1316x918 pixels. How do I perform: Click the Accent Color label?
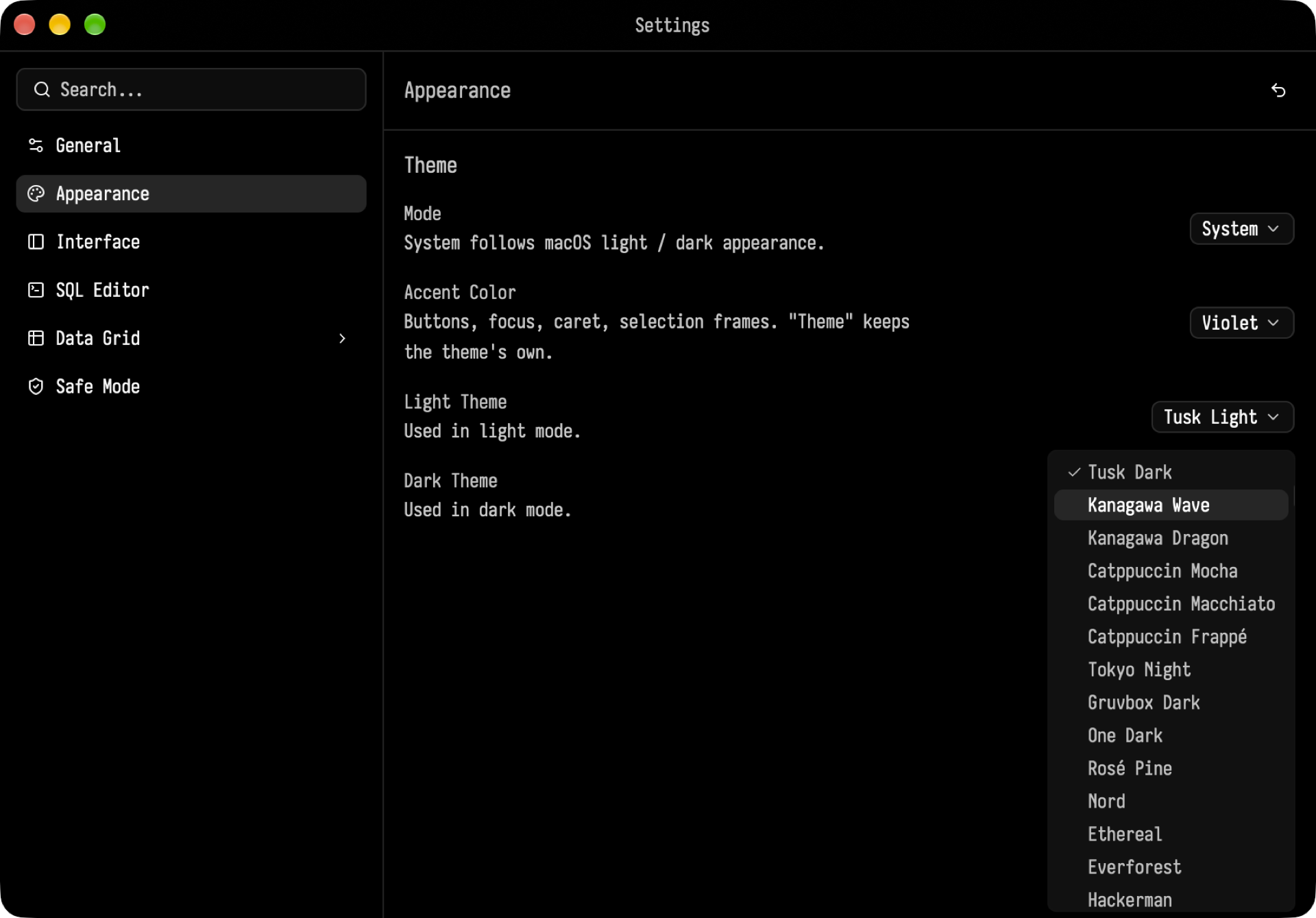click(x=460, y=293)
